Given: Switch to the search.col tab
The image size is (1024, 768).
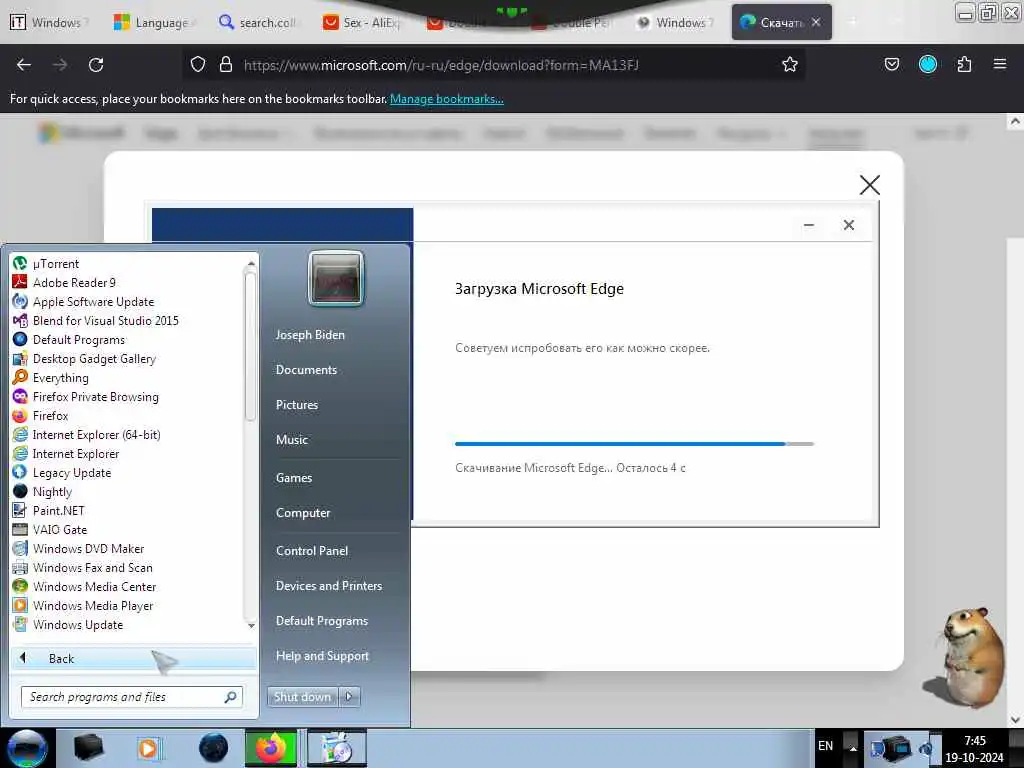Looking at the screenshot, I should click(259, 22).
